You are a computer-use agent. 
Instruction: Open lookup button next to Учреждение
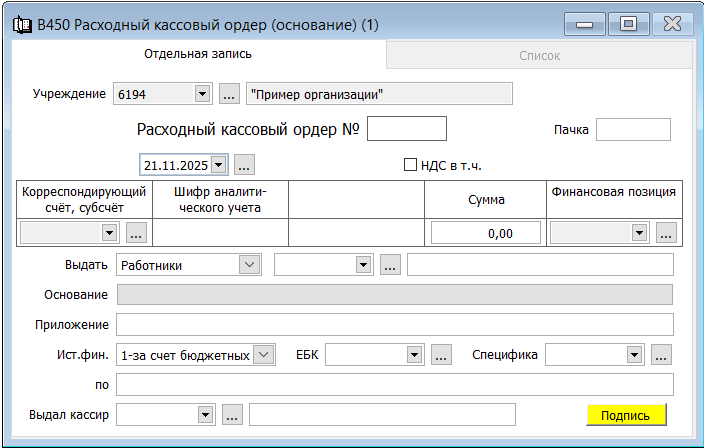pos(229,94)
